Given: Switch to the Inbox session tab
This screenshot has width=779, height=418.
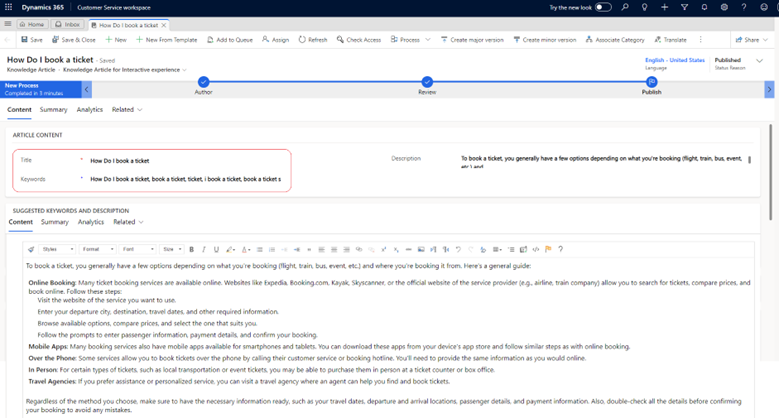Looking at the screenshot, I should point(68,24).
